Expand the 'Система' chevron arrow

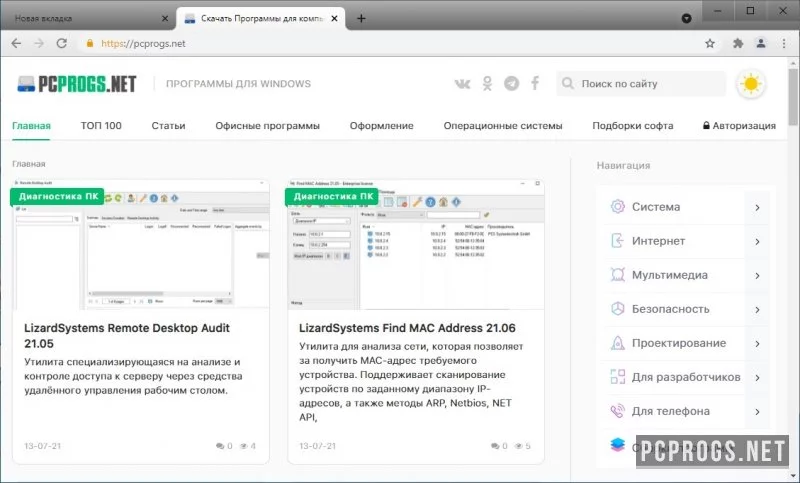pyautogui.click(x=757, y=208)
